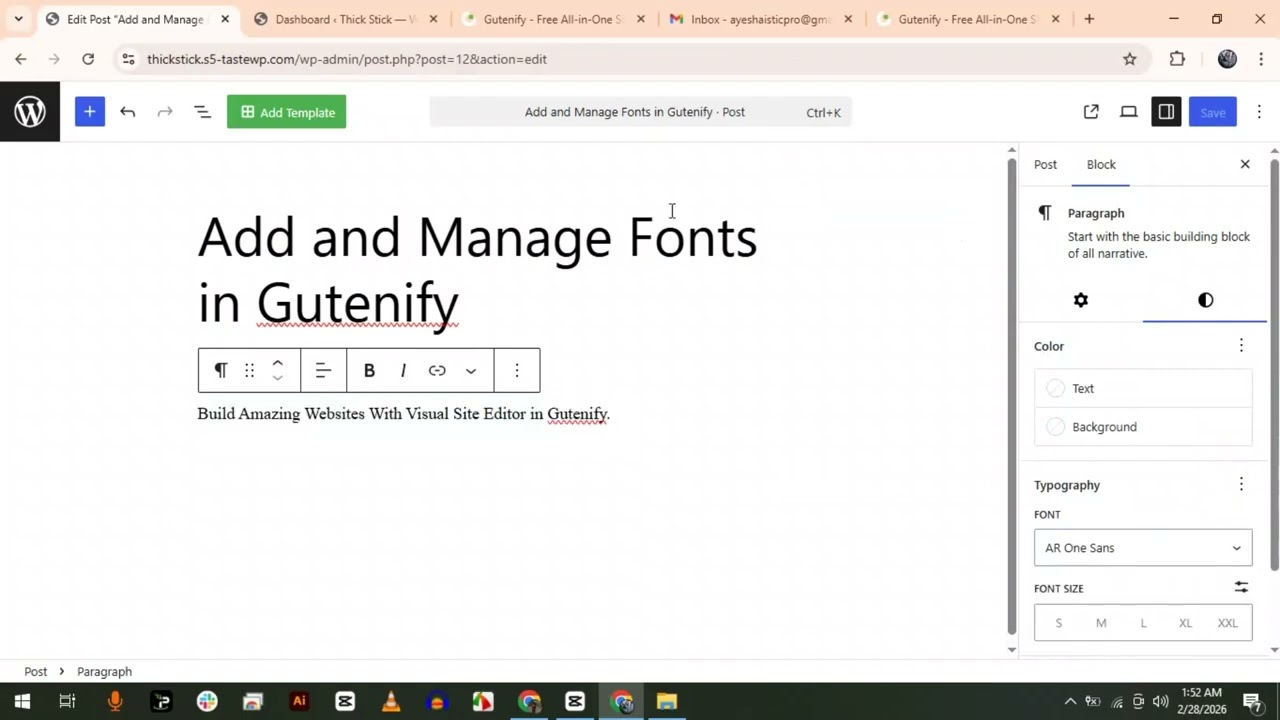The image size is (1280, 720).
Task: Select font size L
Action: (x=1143, y=623)
